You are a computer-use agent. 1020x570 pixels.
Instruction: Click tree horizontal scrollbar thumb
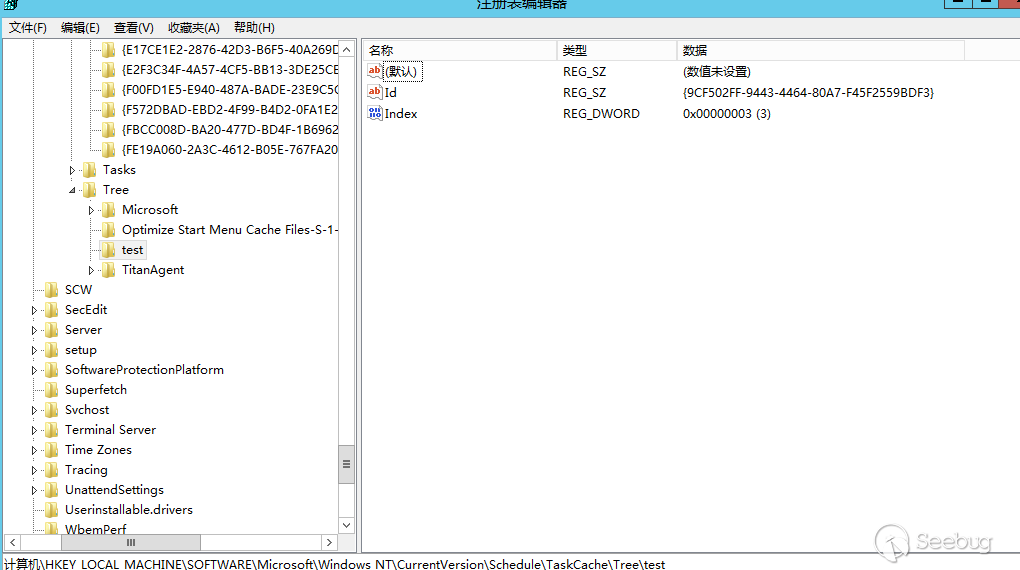click(x=131, y=542)
